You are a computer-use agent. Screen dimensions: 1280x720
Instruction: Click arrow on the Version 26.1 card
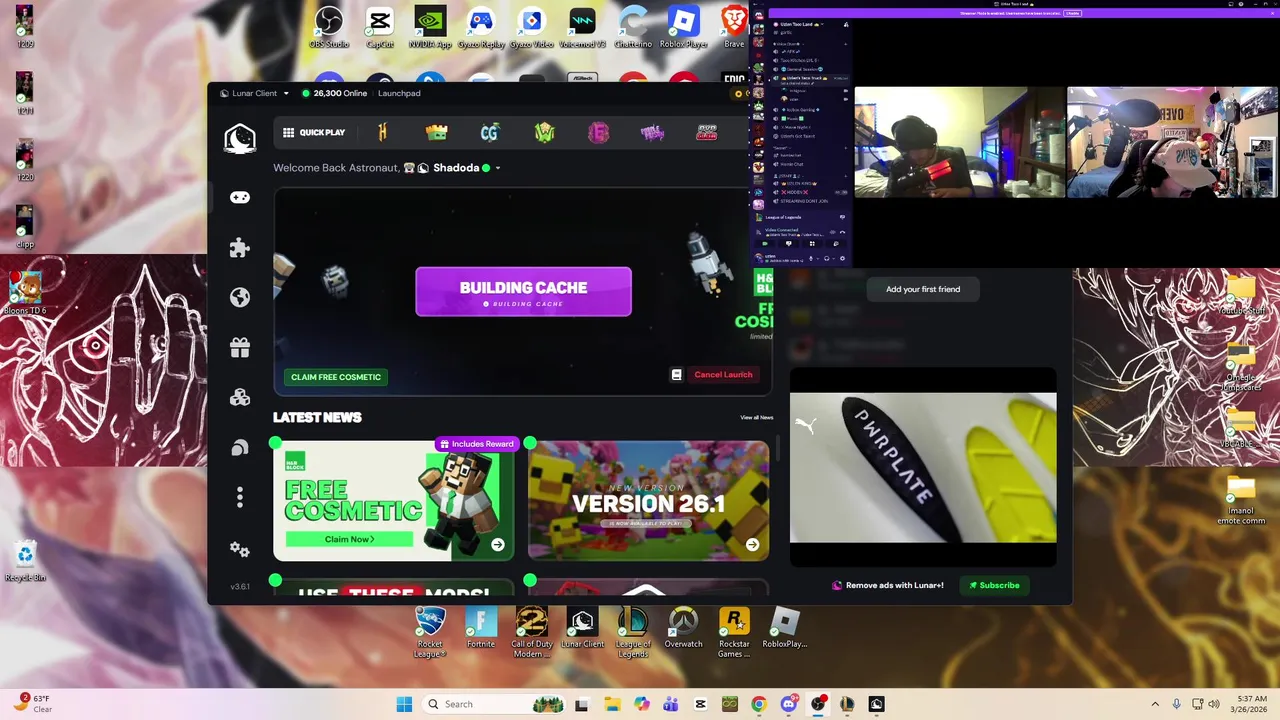(x=752, y=545)
